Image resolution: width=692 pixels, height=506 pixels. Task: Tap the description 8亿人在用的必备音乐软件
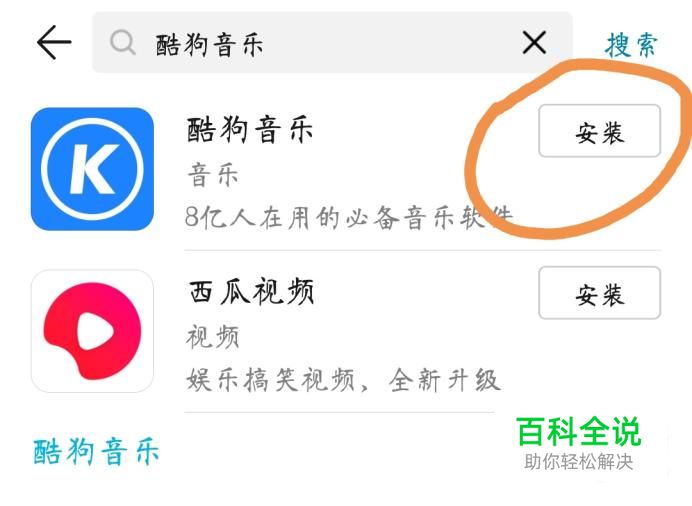coord(349,217)
